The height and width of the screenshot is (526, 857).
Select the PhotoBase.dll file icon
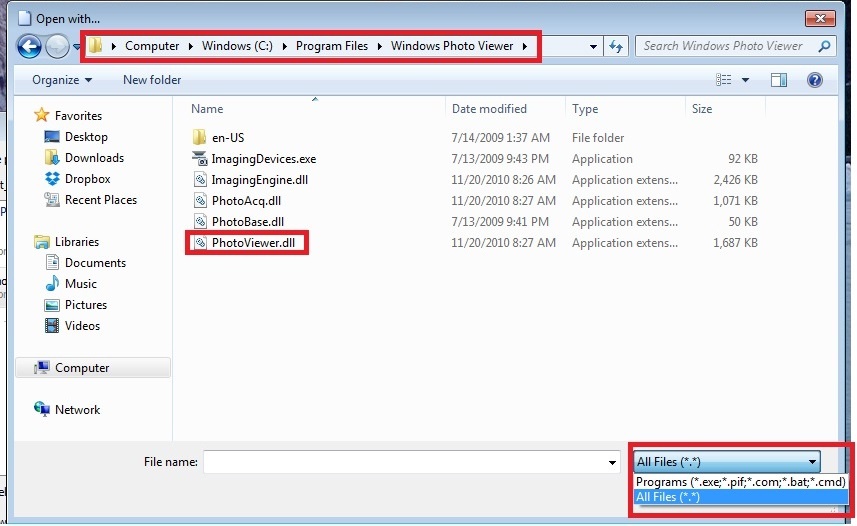(200, 221)
